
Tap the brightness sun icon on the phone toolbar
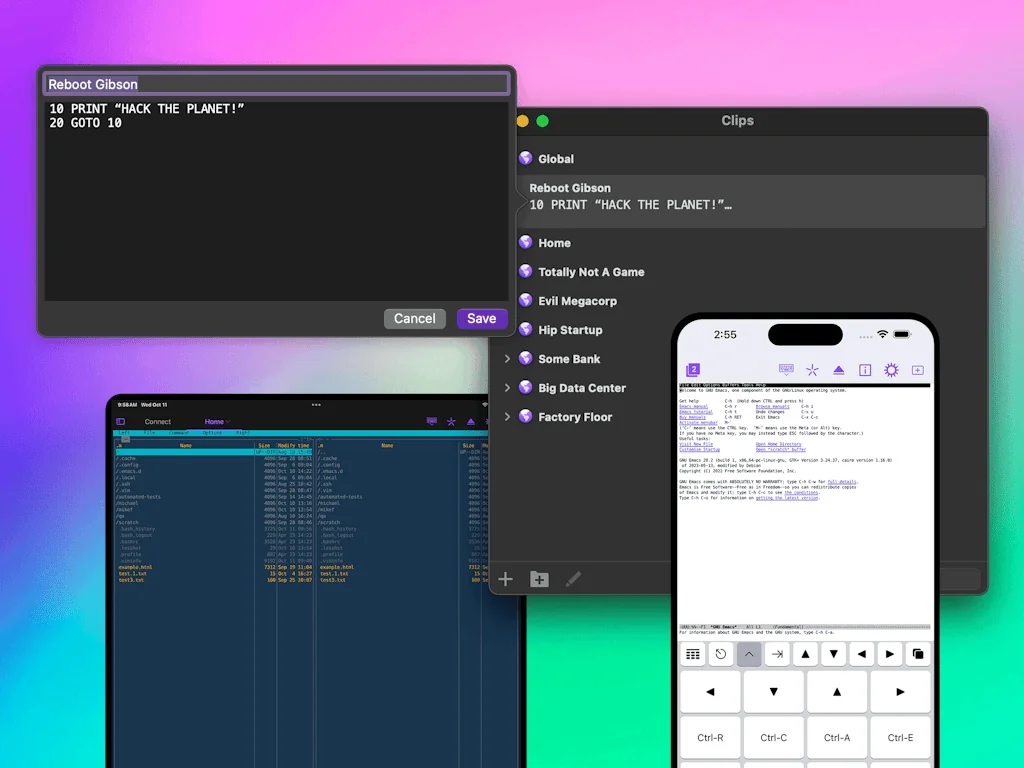pyautogui.click(x=891, y=369)
